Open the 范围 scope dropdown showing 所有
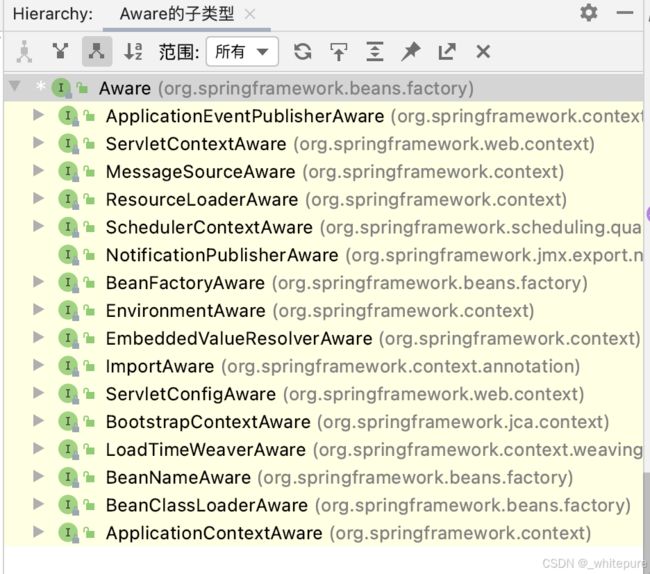Screen dimensions: 650x574 coord(242,52)
